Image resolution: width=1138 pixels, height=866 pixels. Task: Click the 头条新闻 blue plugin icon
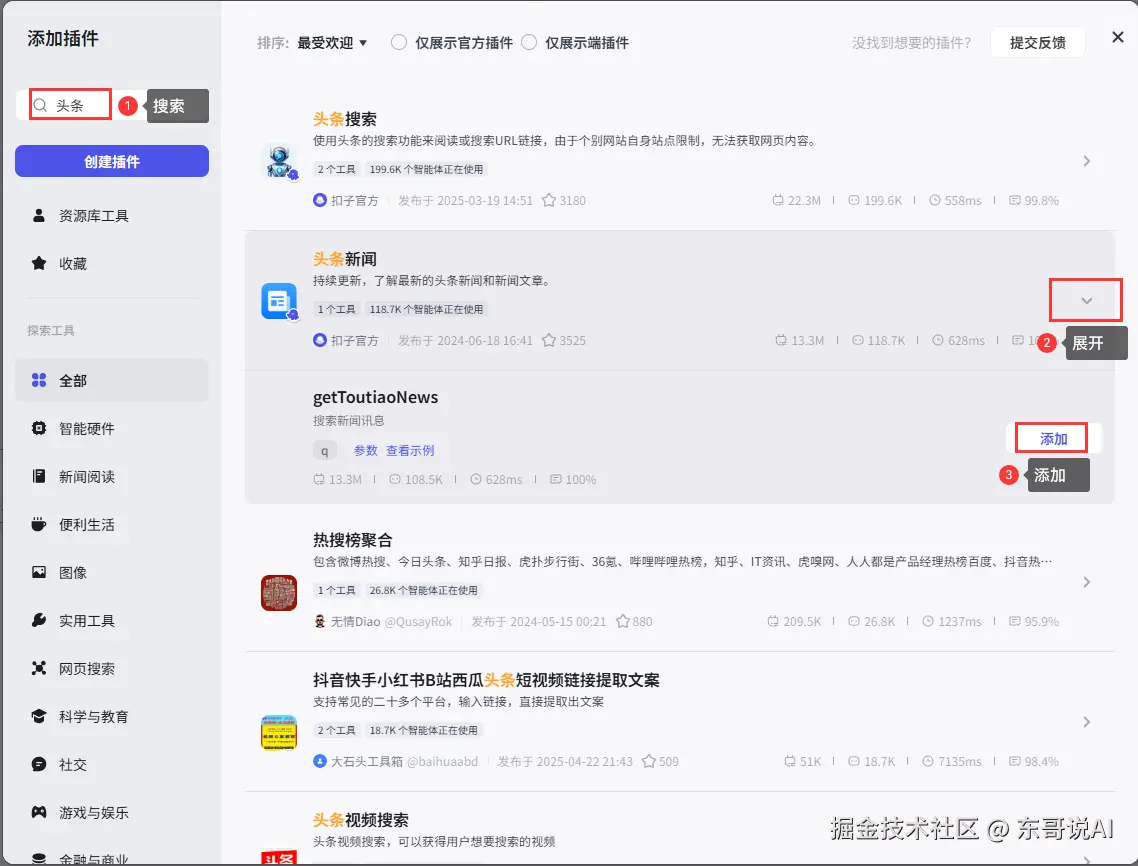click(279, 301)
